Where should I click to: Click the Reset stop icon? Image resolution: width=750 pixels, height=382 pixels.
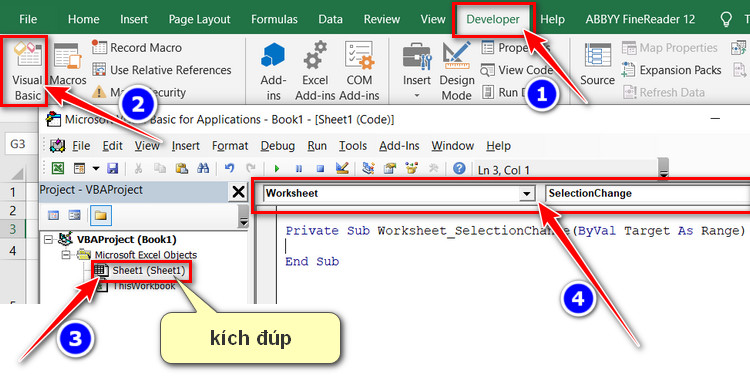pyautogui.click(x=320, y=168)
